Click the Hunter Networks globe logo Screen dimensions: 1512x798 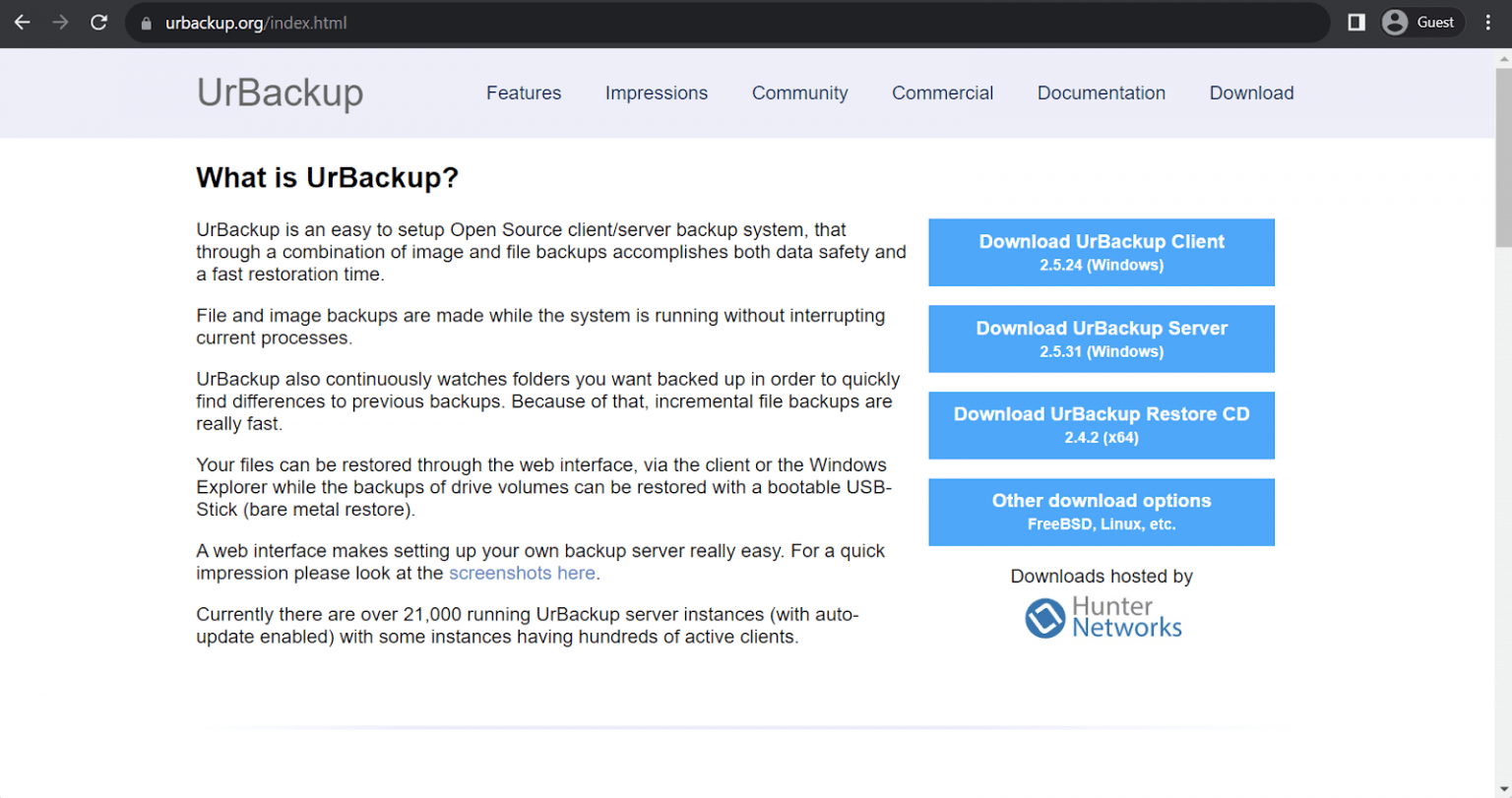[1045, 618]
